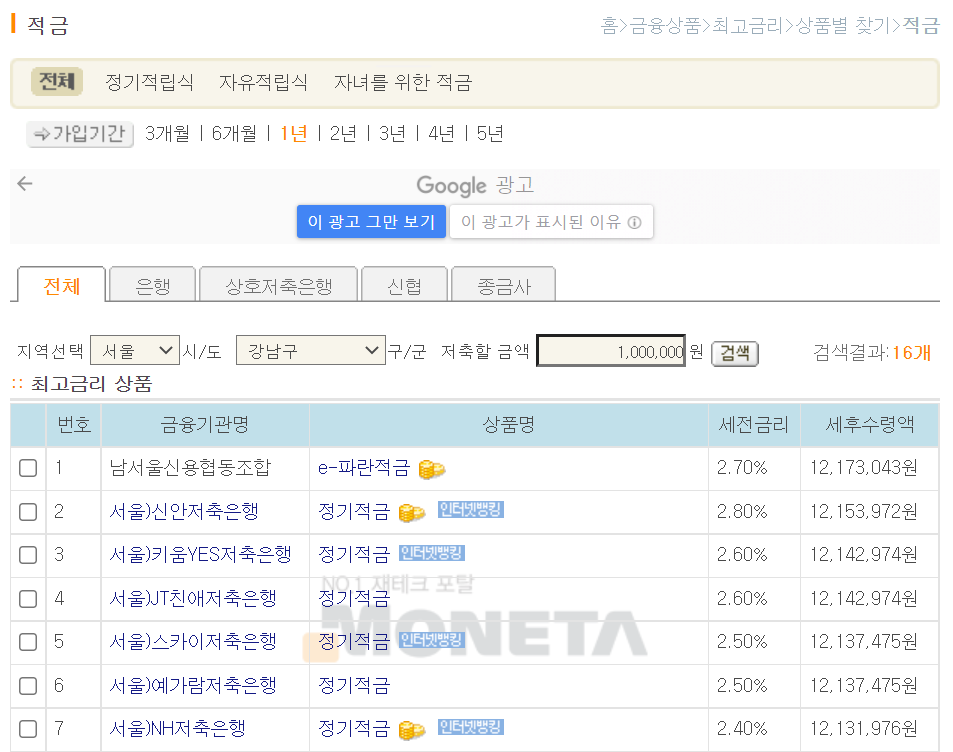The width and height of the screenshot is (953, 752).
Task: Click the 세전금리 column header
Action: pyautogui.click(x=754, y=424)
